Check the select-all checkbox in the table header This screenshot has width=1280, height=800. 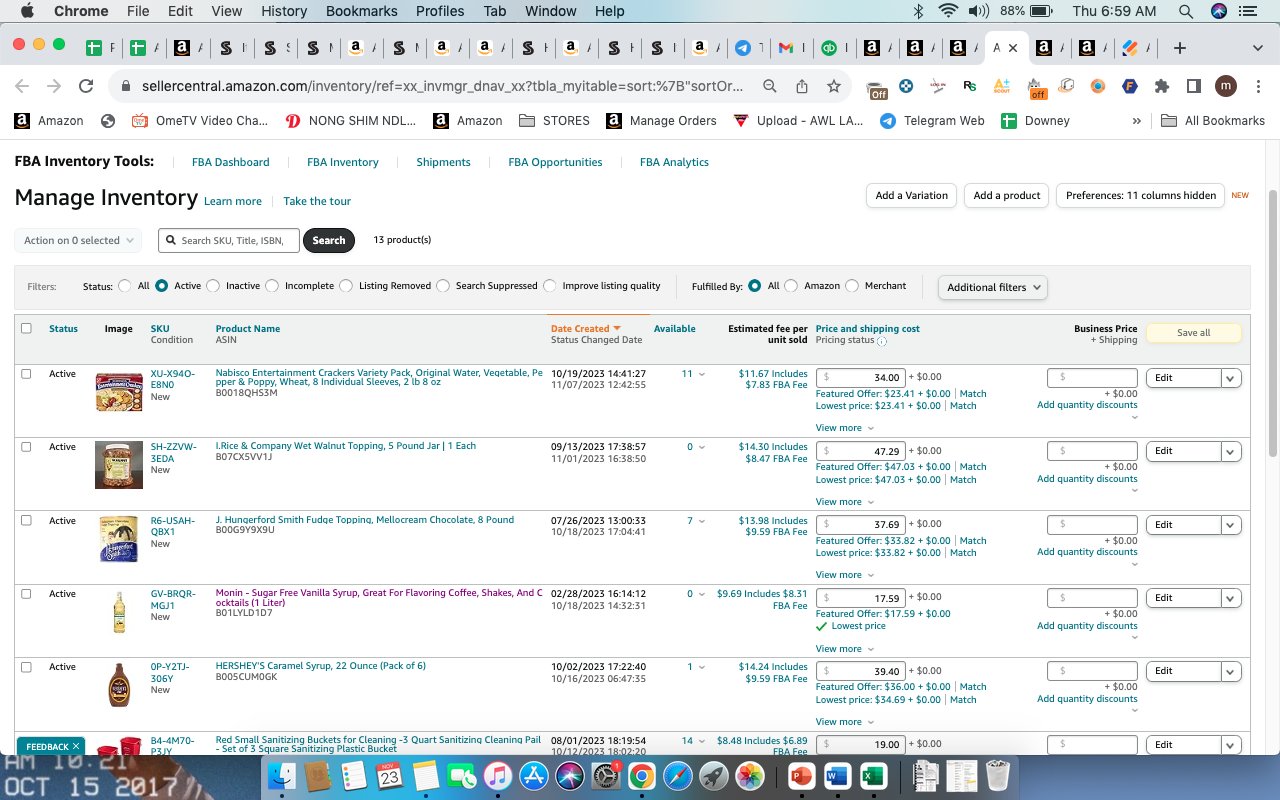coord(26,328)
